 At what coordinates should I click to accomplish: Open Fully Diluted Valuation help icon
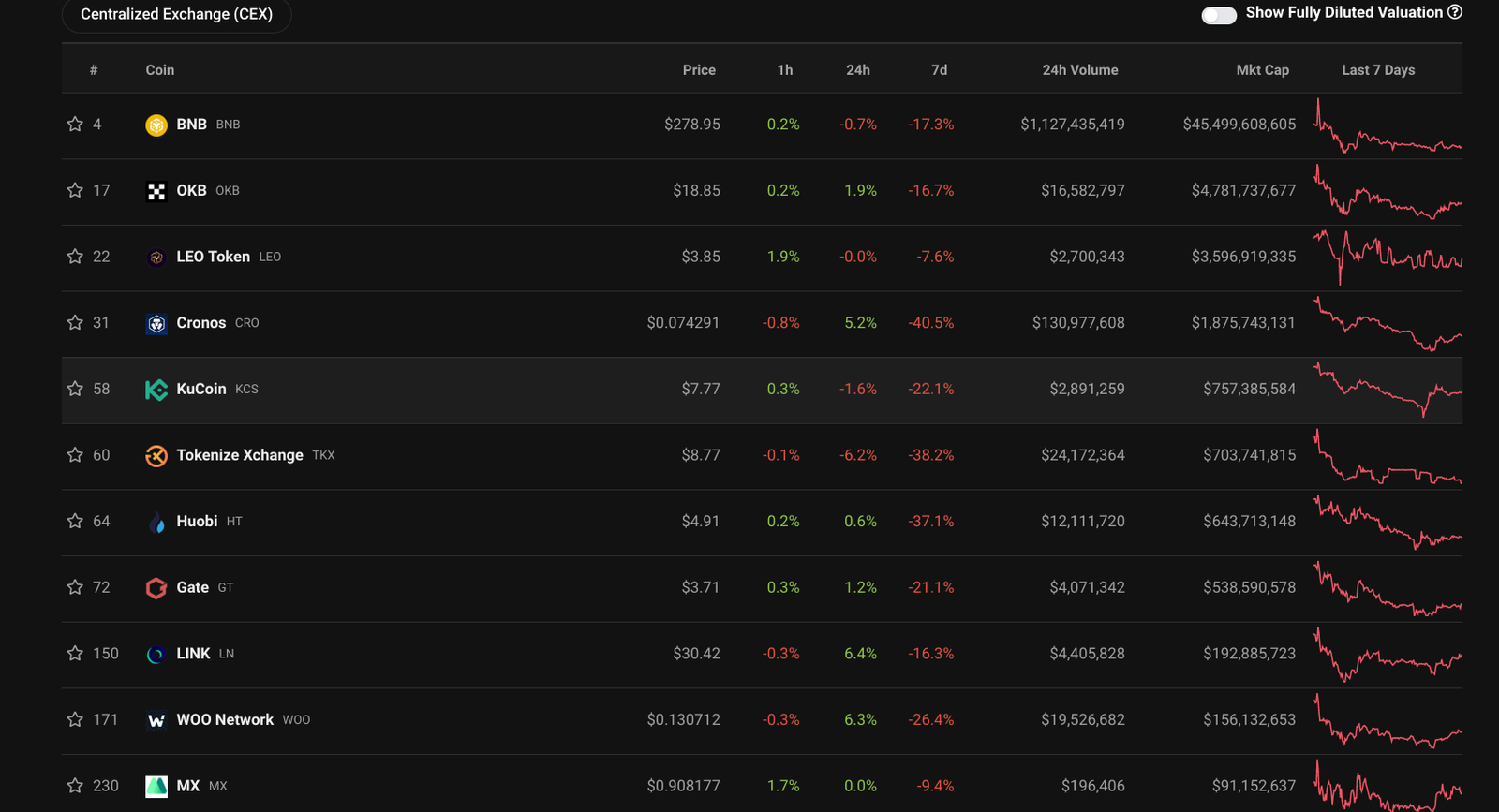click(1455, 12)
